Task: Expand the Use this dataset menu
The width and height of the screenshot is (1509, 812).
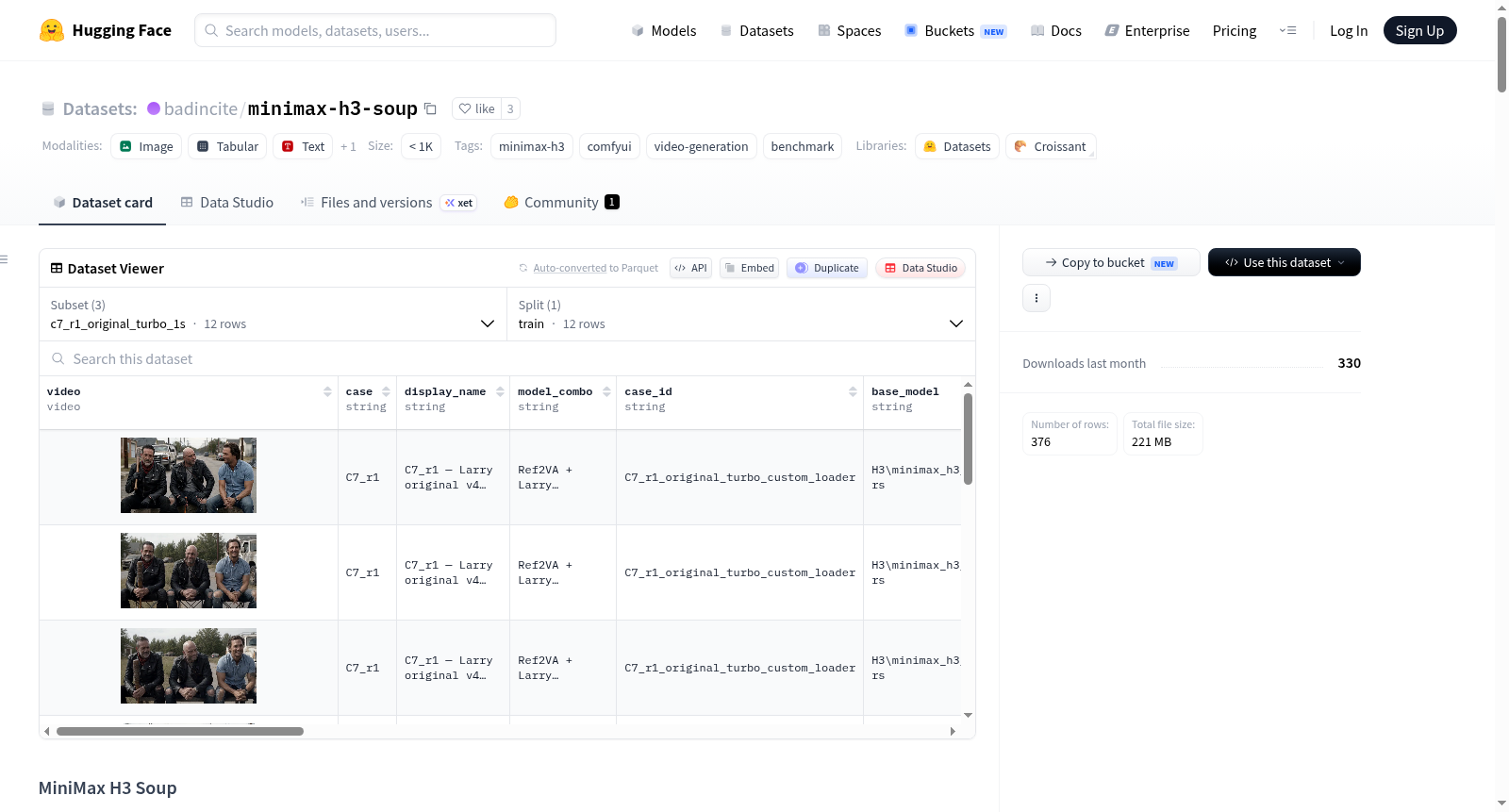Action: [1285, 262]
